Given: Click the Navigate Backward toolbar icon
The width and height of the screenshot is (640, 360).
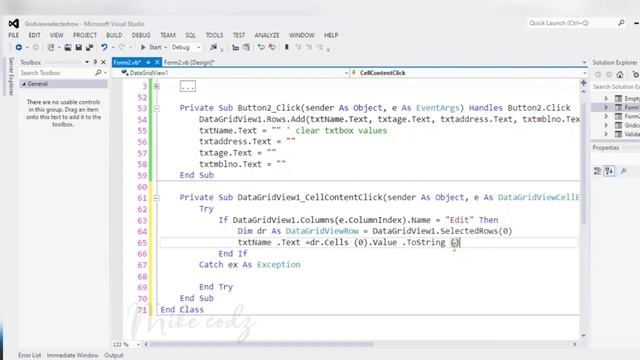Looking at the screenshot, I should coord(19,47).
